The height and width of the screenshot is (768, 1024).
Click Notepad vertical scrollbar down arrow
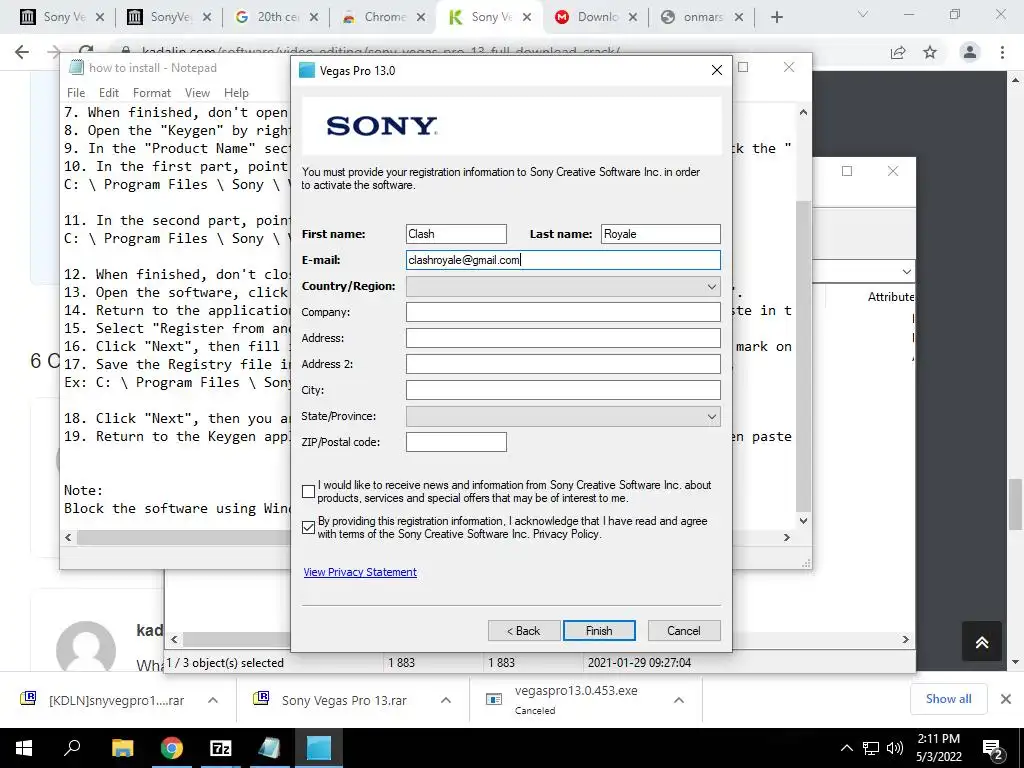[803, 520]
